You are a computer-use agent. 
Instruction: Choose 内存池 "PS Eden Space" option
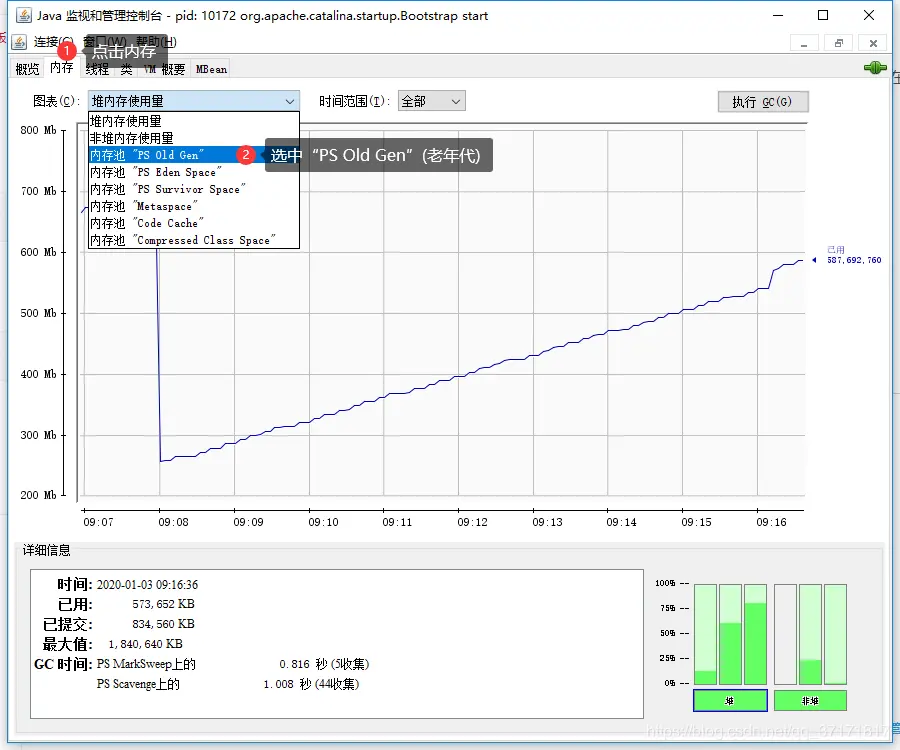pyautogui.click(x=194, y=172)
